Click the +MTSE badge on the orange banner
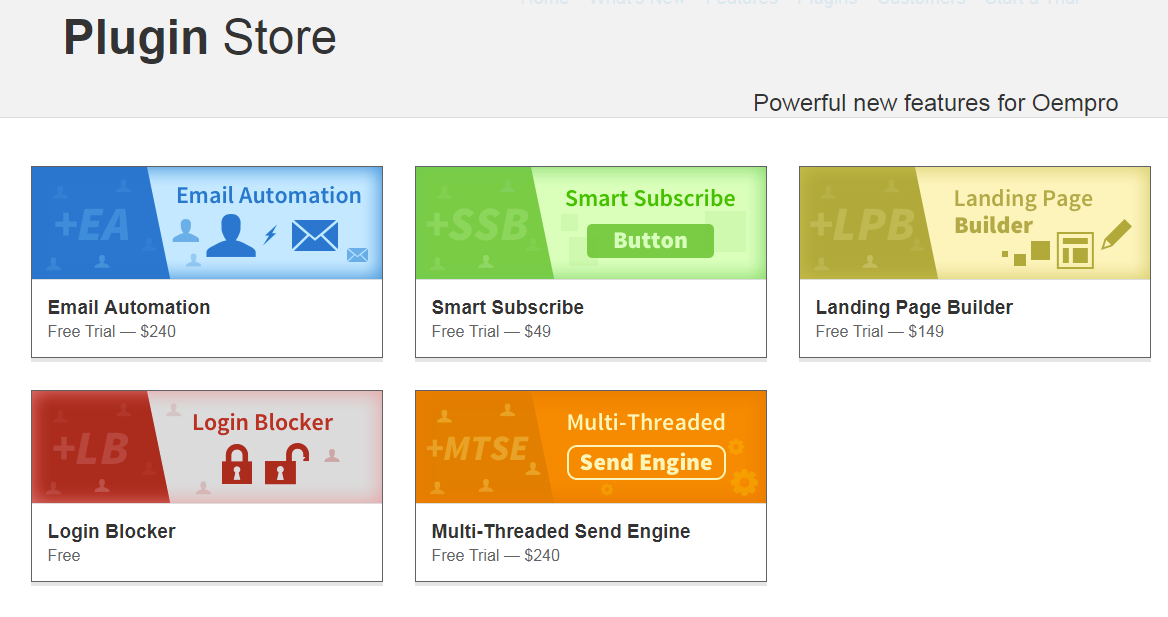Image resolution: width=1168 pixels, height=617 pixels. pos(477,449)
